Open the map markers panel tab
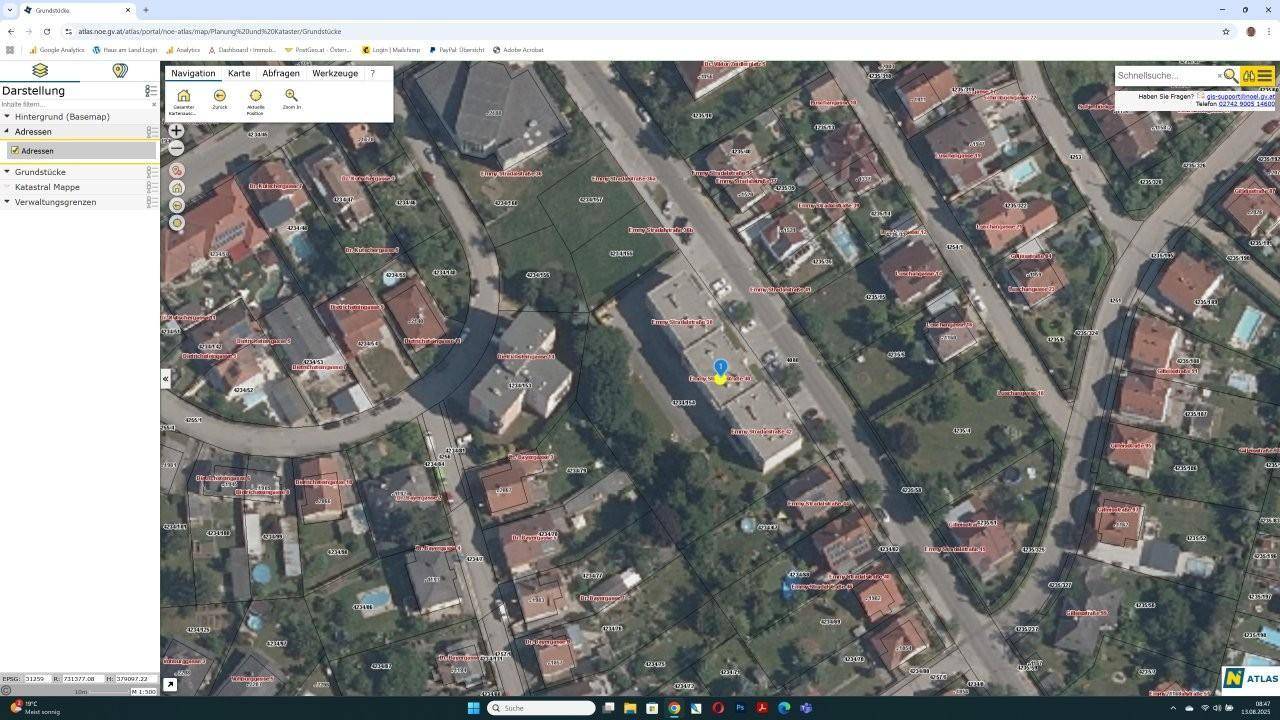 pos(120,70)
